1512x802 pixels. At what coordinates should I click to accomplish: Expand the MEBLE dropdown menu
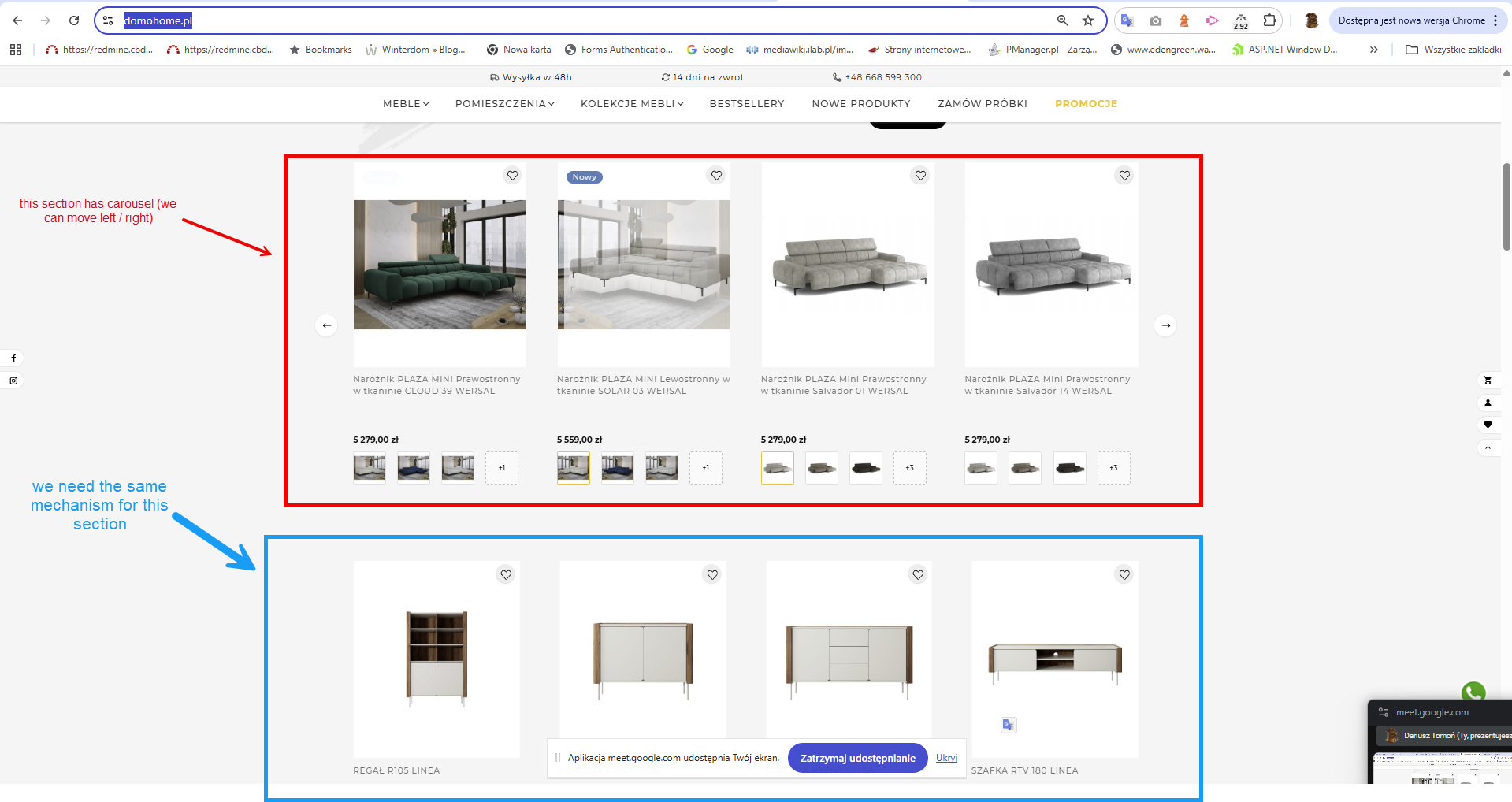click(x=406, y=104)
